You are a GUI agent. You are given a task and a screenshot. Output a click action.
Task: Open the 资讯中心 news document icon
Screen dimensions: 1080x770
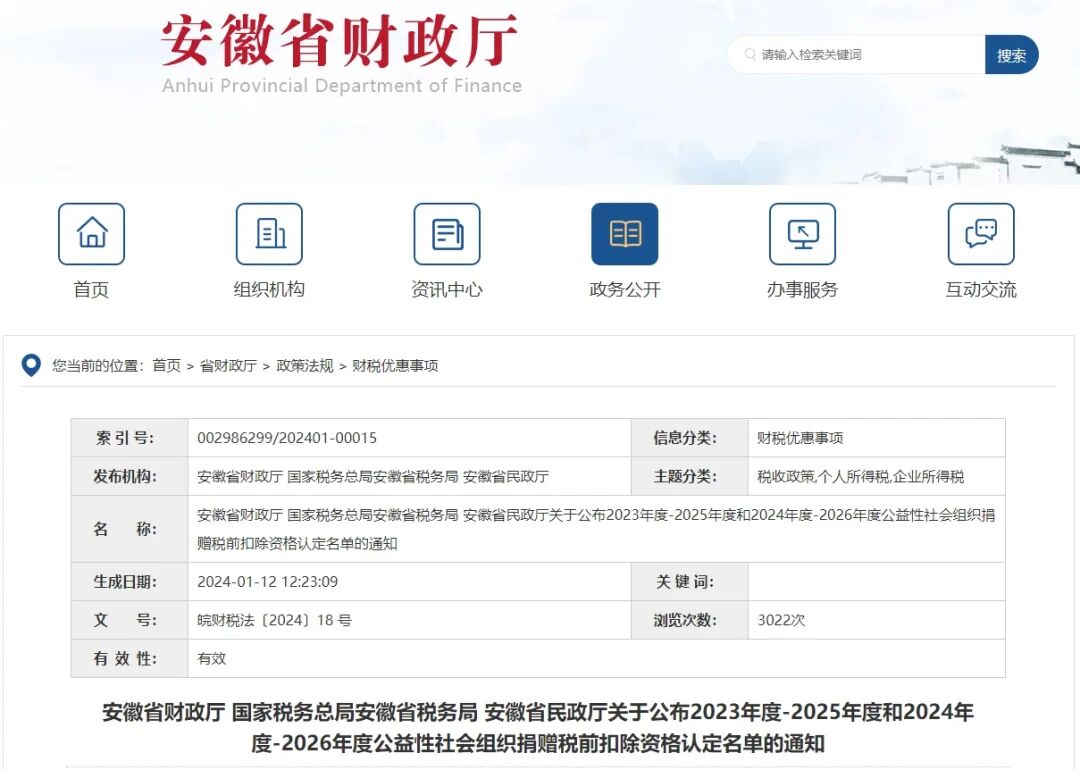pos(446,234)
